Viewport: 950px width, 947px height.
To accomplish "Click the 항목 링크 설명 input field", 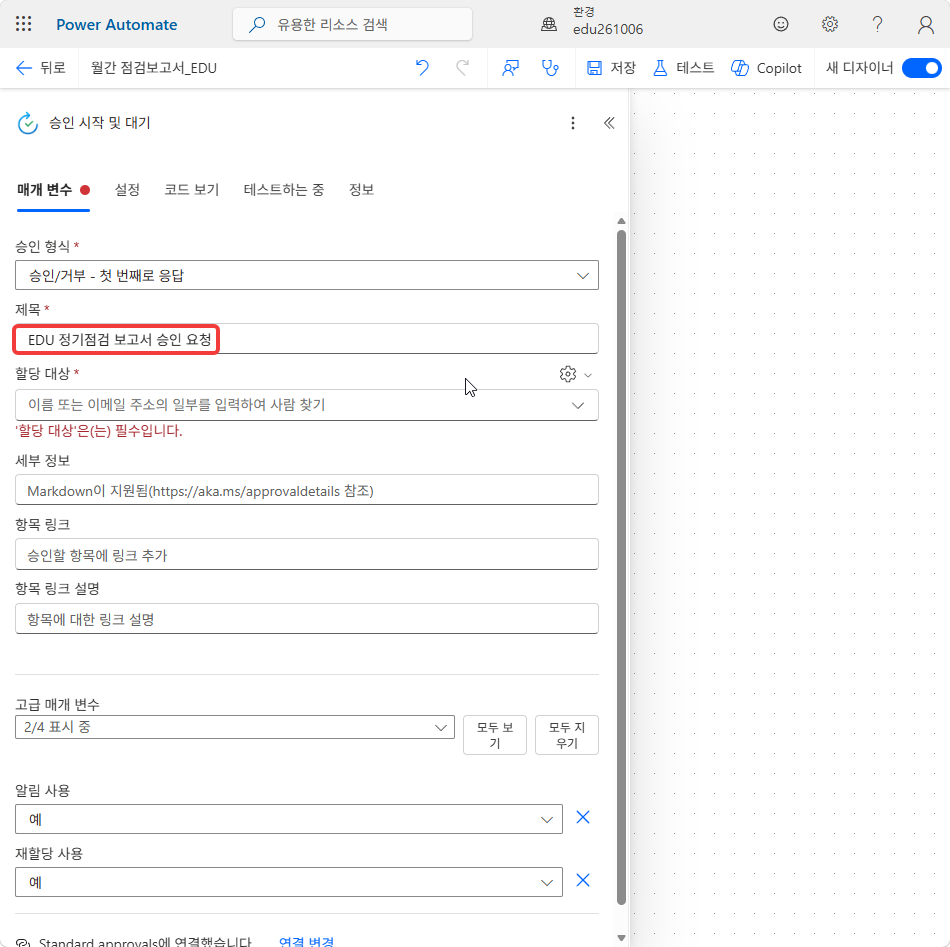I will [307, 619].
